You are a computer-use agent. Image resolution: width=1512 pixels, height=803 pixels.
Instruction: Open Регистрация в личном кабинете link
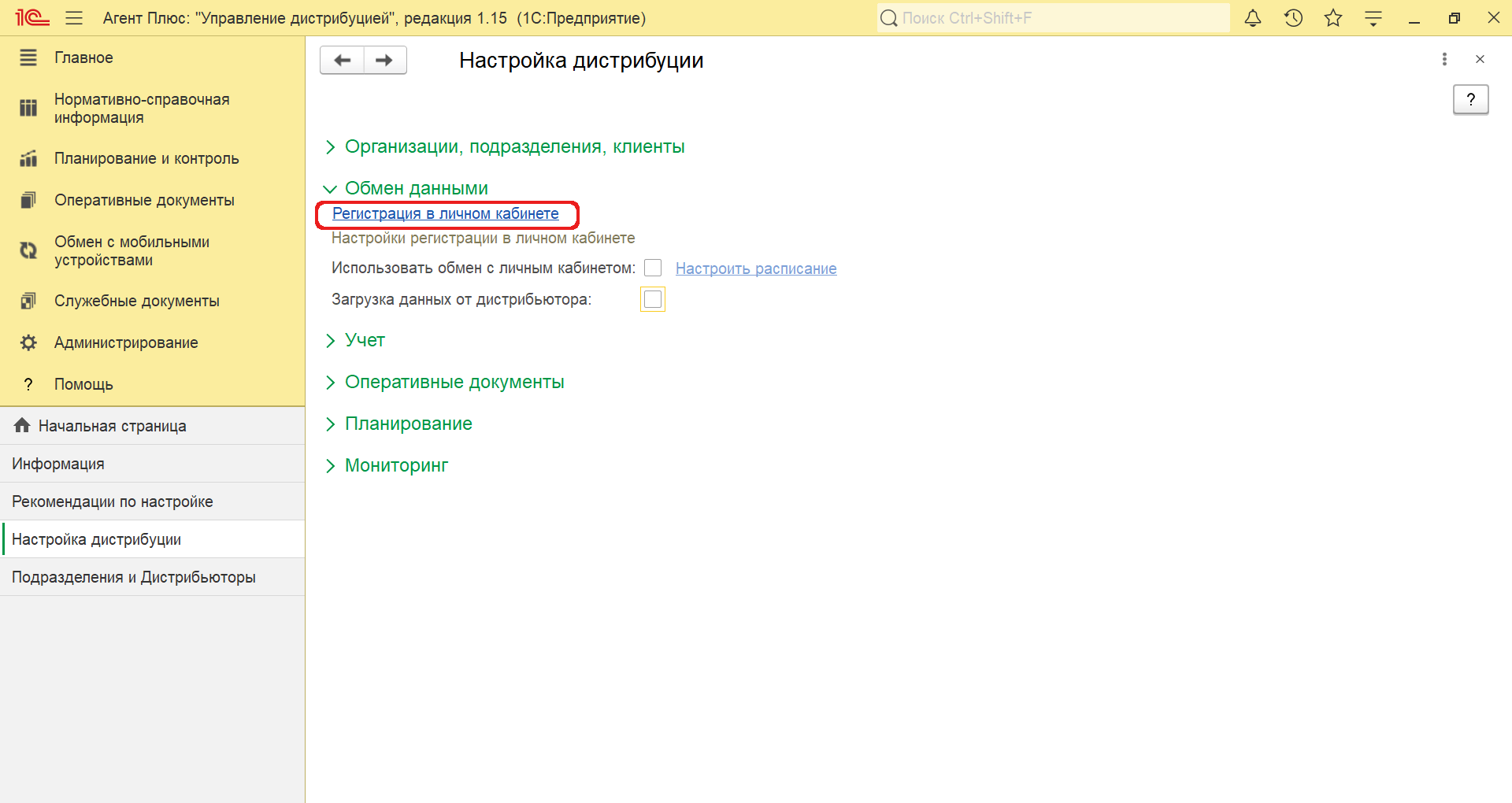pos(446,213)
